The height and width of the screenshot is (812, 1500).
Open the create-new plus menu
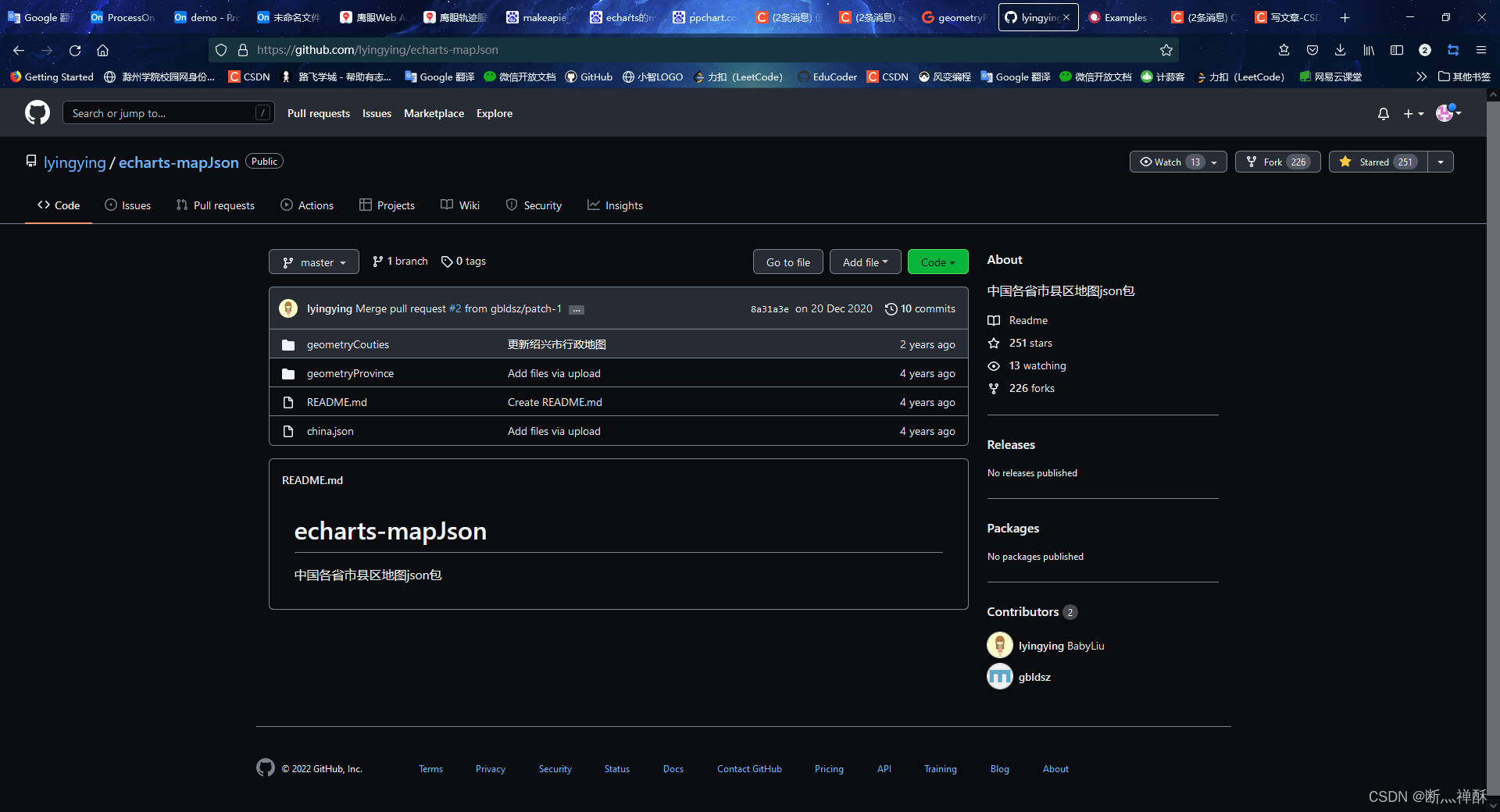[1413, 114]
